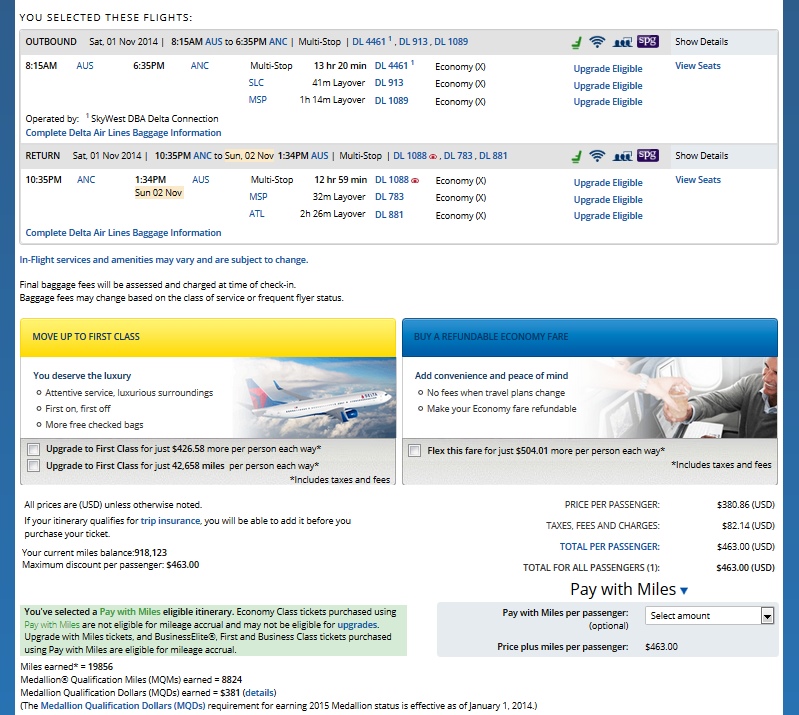799x715 pixels.
Task: Collapse the Pay with Miles heading arrow
Action: 684,591
